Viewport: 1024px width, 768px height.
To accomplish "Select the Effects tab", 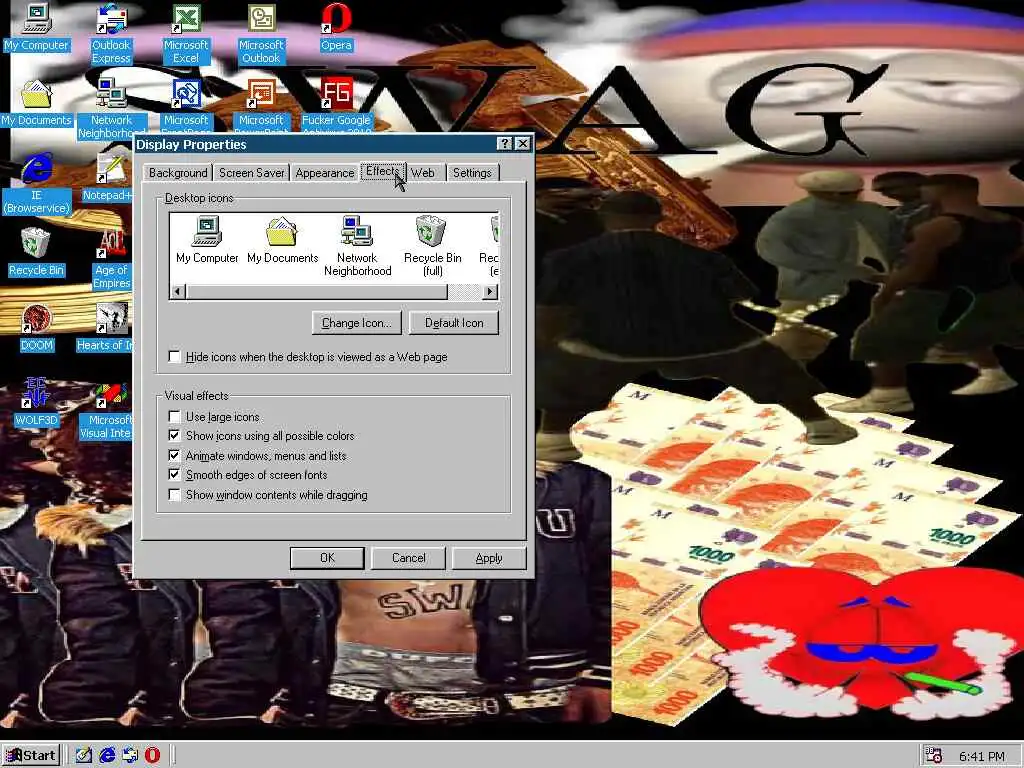I will coord(383,171).
